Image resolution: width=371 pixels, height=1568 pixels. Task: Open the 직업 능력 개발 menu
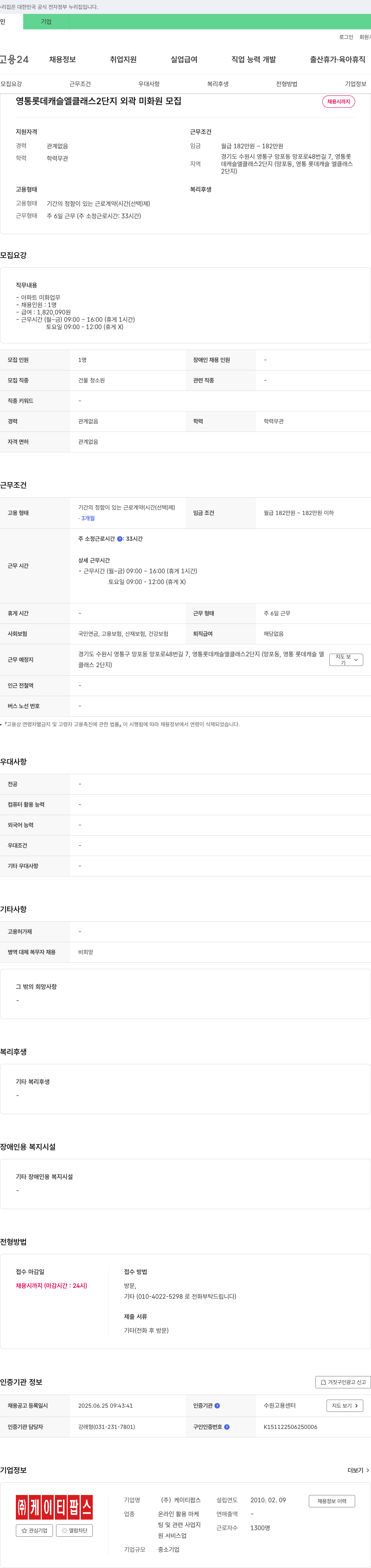(254, 59)
